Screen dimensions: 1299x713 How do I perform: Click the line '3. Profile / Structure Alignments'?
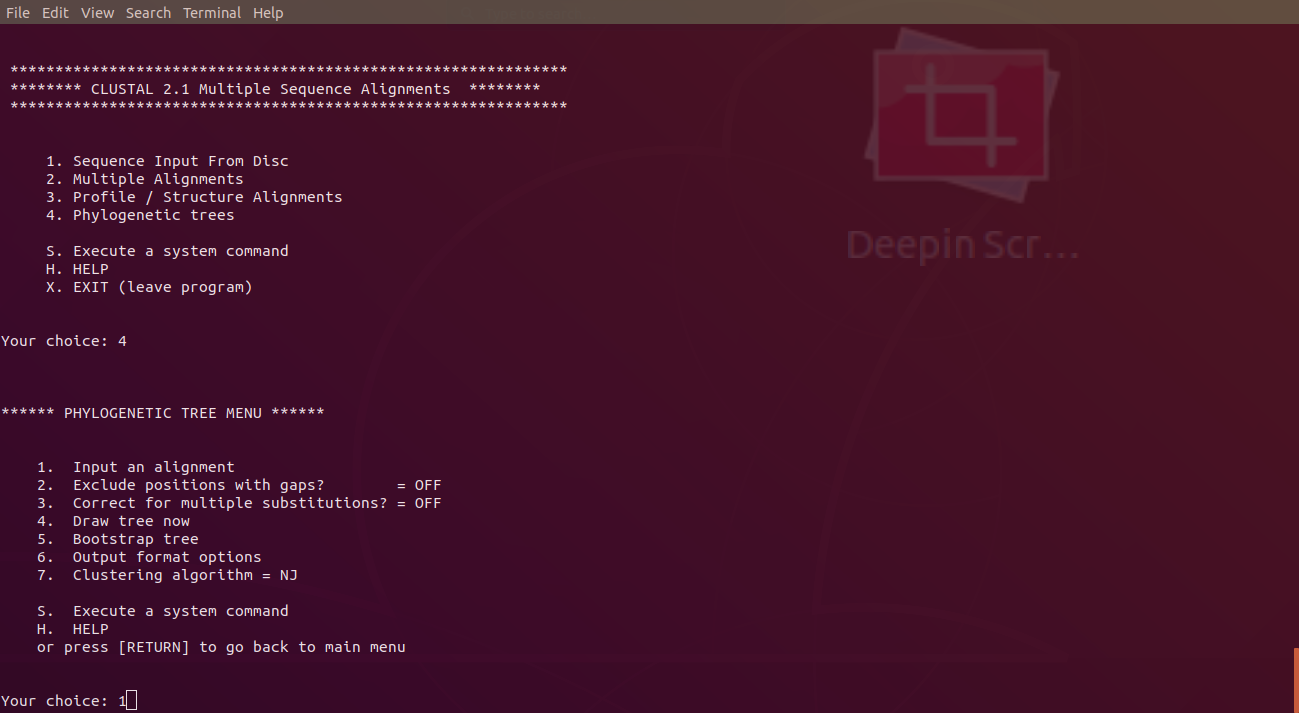click(x=194, y=197)
